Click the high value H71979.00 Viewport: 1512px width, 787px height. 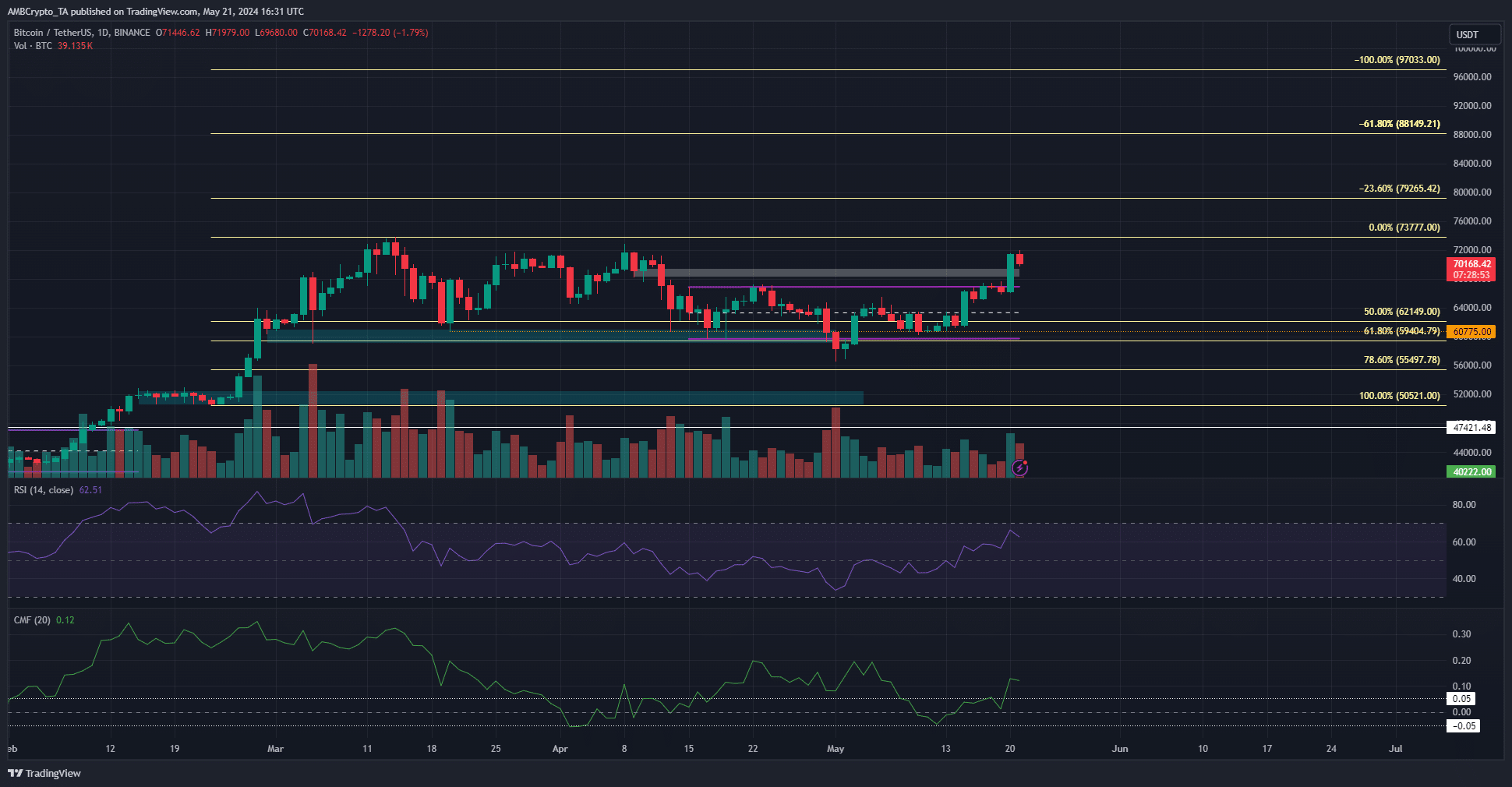(228, 33)
